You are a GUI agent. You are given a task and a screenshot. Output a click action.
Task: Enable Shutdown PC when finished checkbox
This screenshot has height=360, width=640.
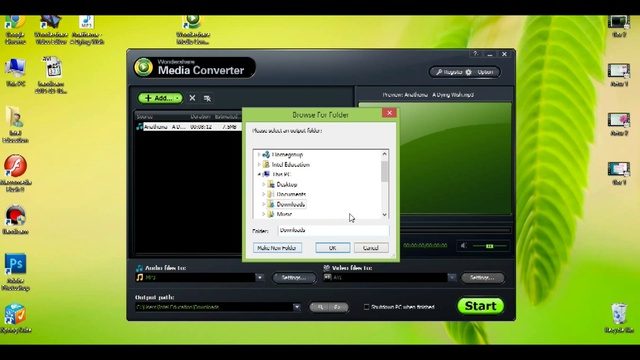[x=367, y=307]
